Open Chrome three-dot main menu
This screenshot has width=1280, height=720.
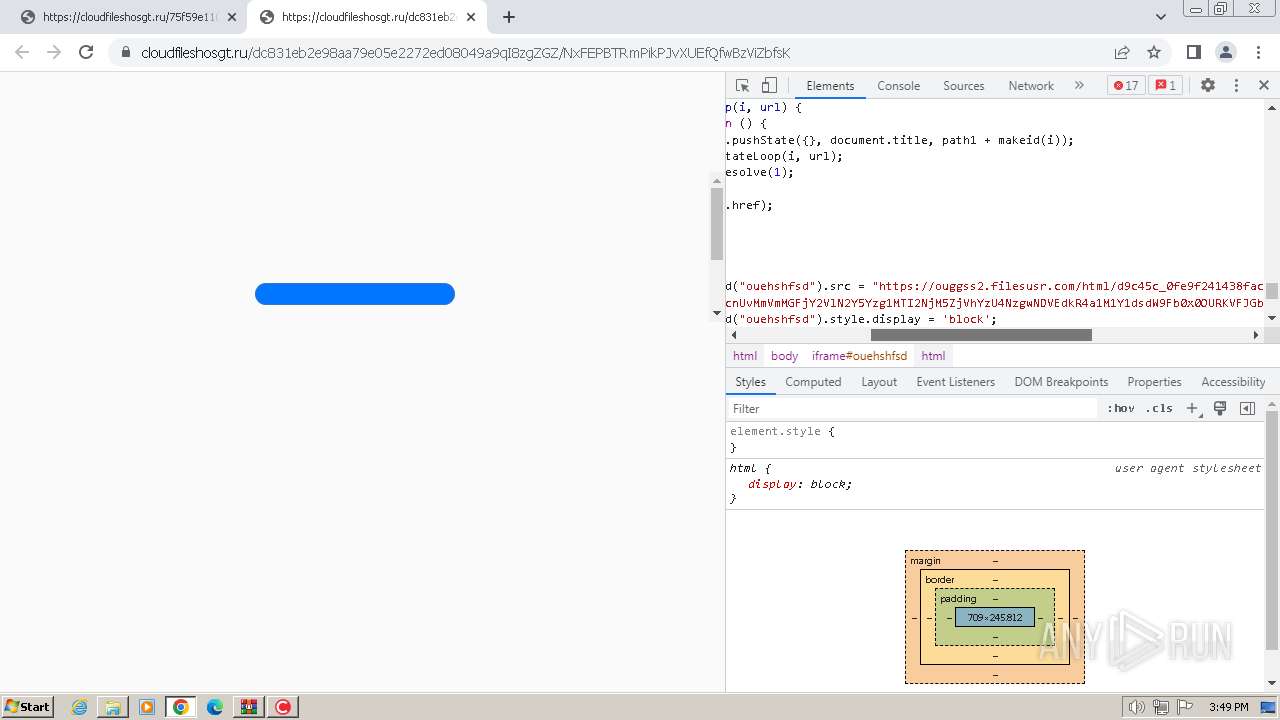[x=1257, y=52]
